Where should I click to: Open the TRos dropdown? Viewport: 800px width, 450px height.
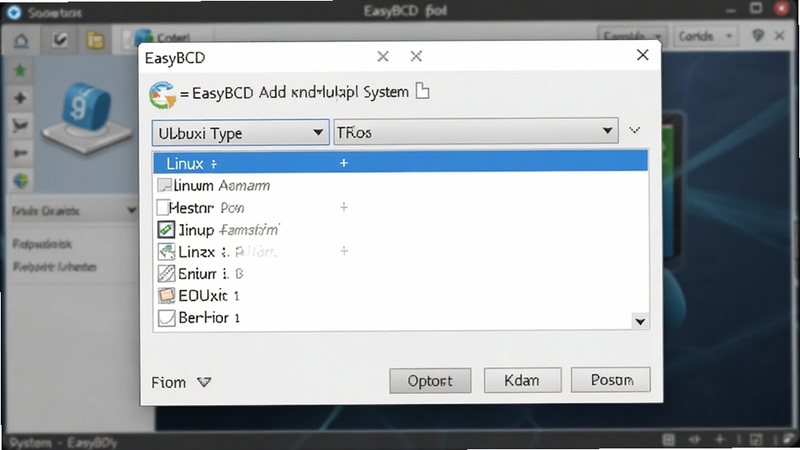pyautogui.click(x=476, y=132)
